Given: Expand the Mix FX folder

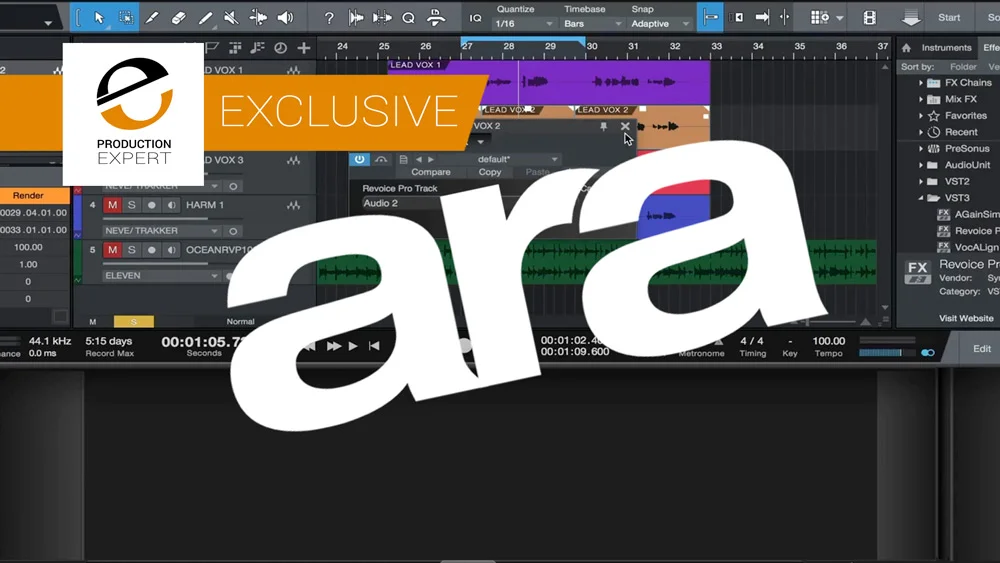Looking at the screenshot, I should [921, 99].
